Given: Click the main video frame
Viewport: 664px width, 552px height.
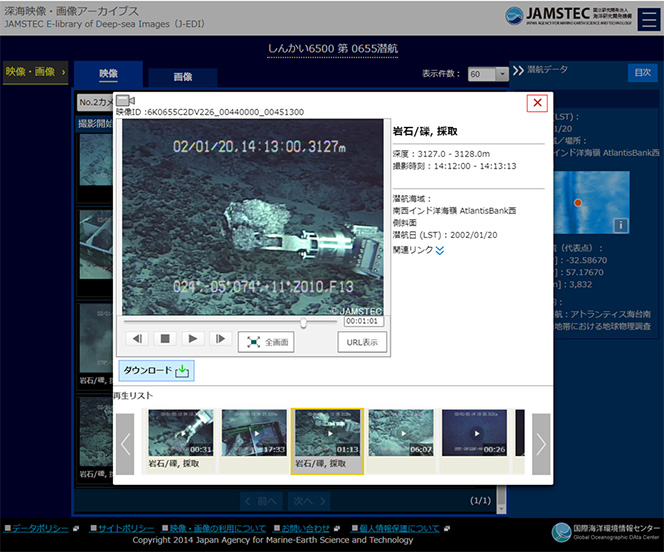Looking at the screenshot, I should click(253, 217).
